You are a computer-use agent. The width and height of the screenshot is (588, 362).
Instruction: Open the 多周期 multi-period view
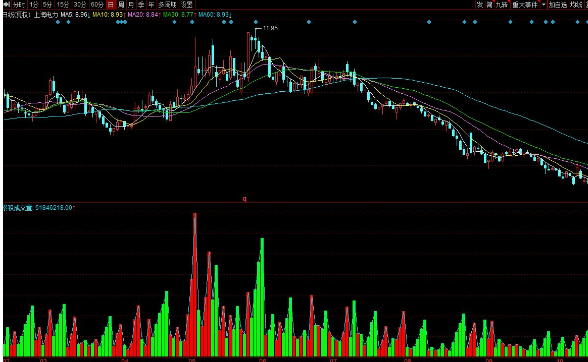coord(167,5)
